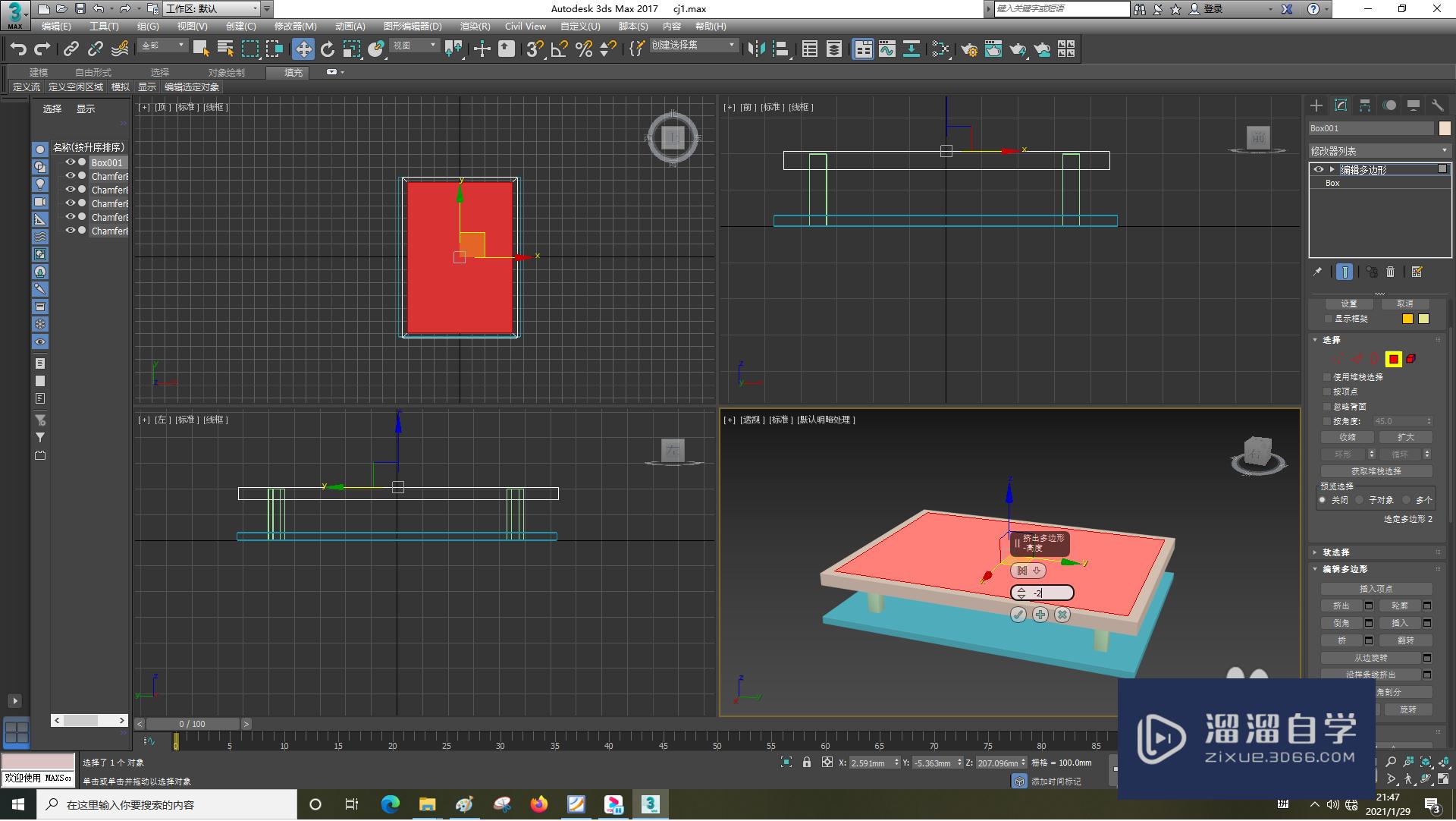Screen dimensions: 1456x821
Task: Open the Modify panel tab icon
Action: pos(1341,105)
